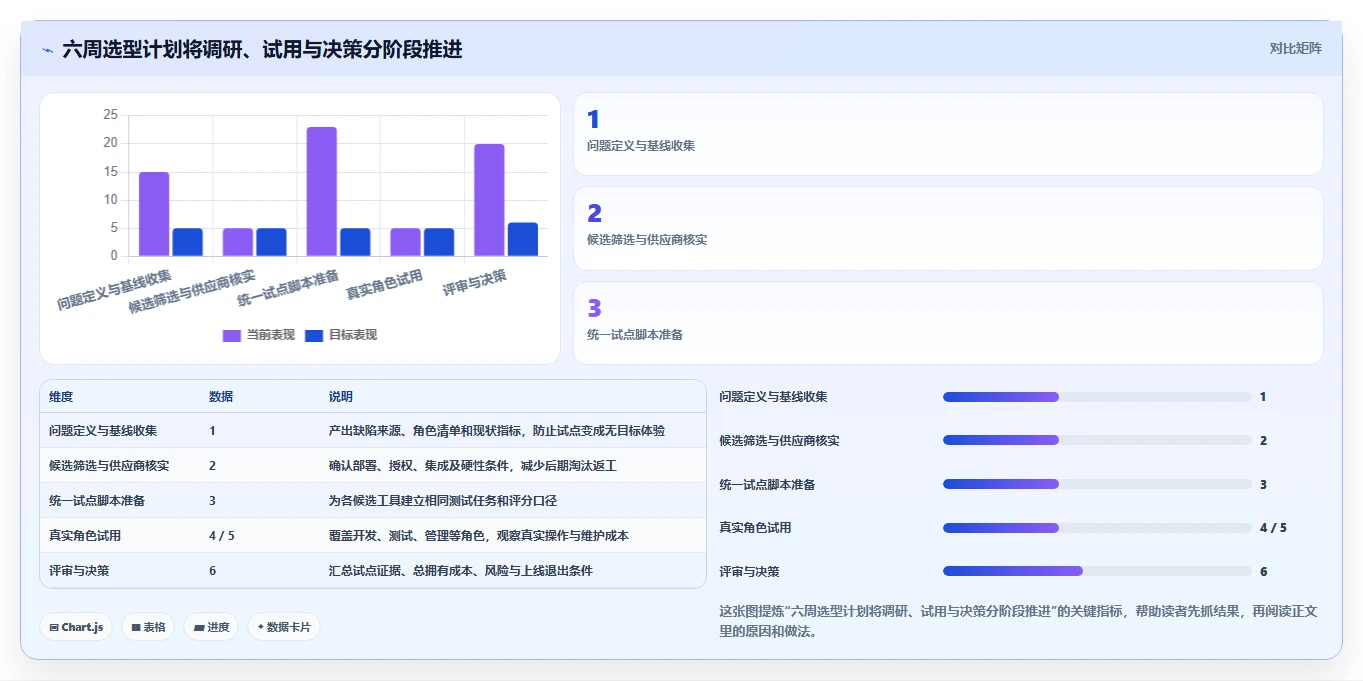The height and width of the screenshot is (681, 1363).
Task: Click the 进度 tag chip
Action: click(211, 627)
